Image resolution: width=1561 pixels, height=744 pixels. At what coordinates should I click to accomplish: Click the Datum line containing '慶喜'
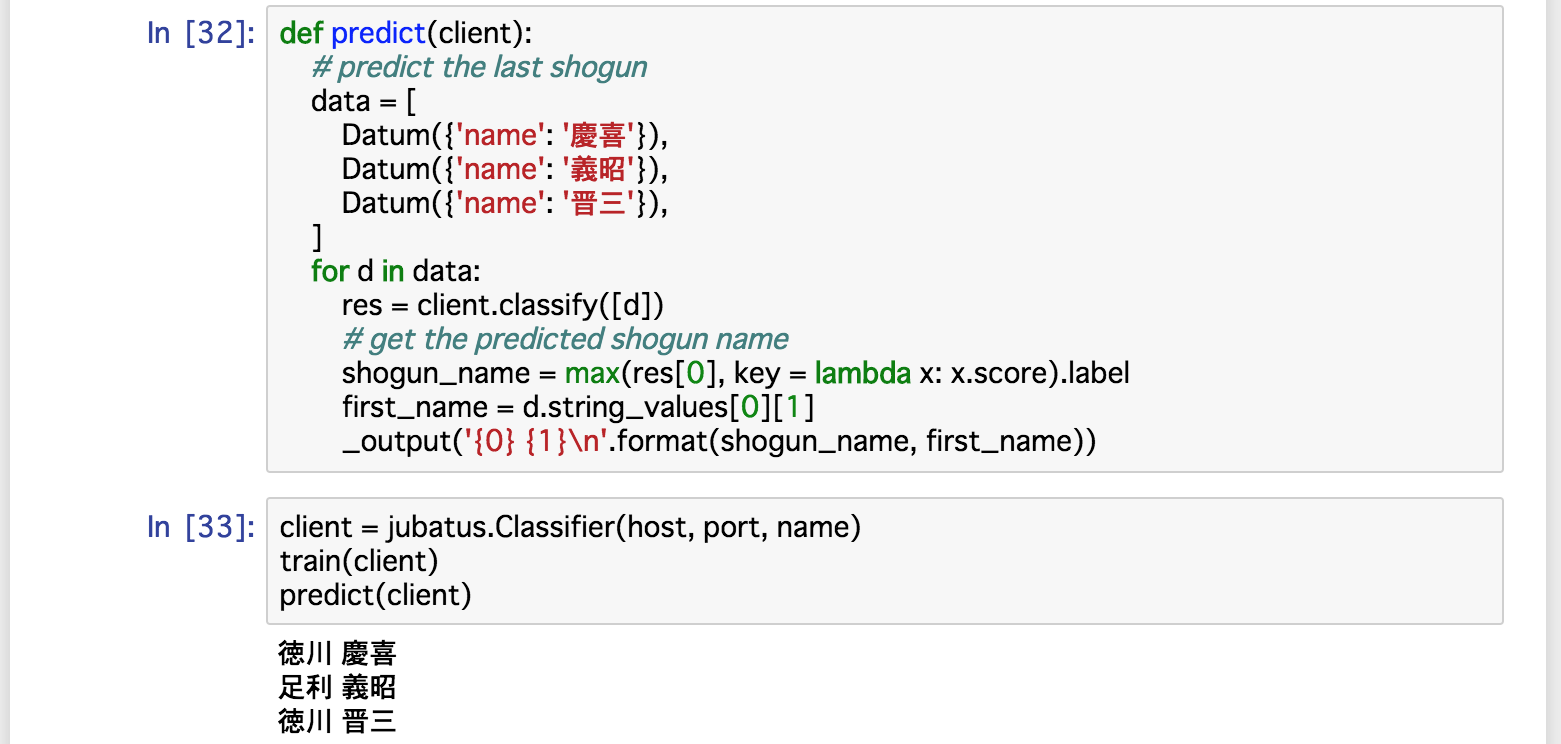coord(504,135)
